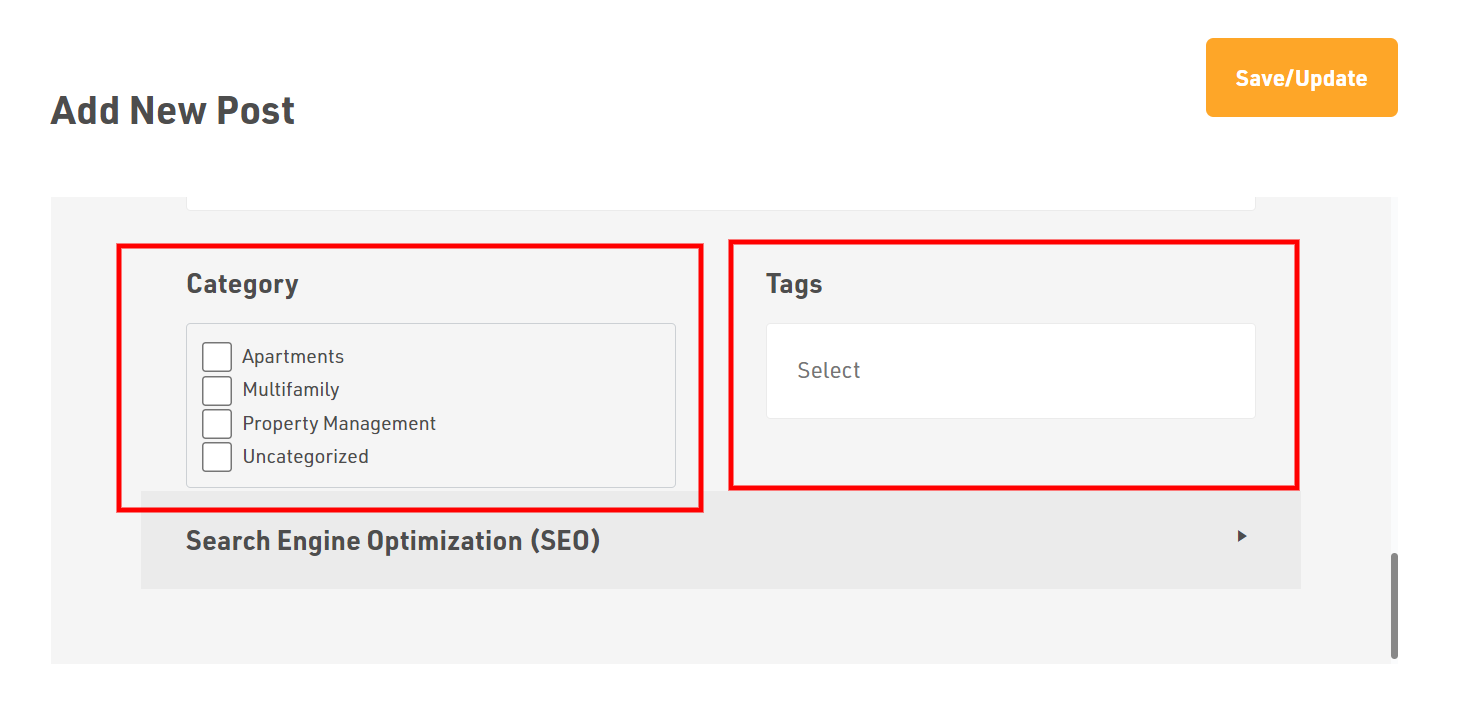This screenshot has height=715, width=1458.
Task: Enable the Property Management checkbox
Action: (217, 424)
